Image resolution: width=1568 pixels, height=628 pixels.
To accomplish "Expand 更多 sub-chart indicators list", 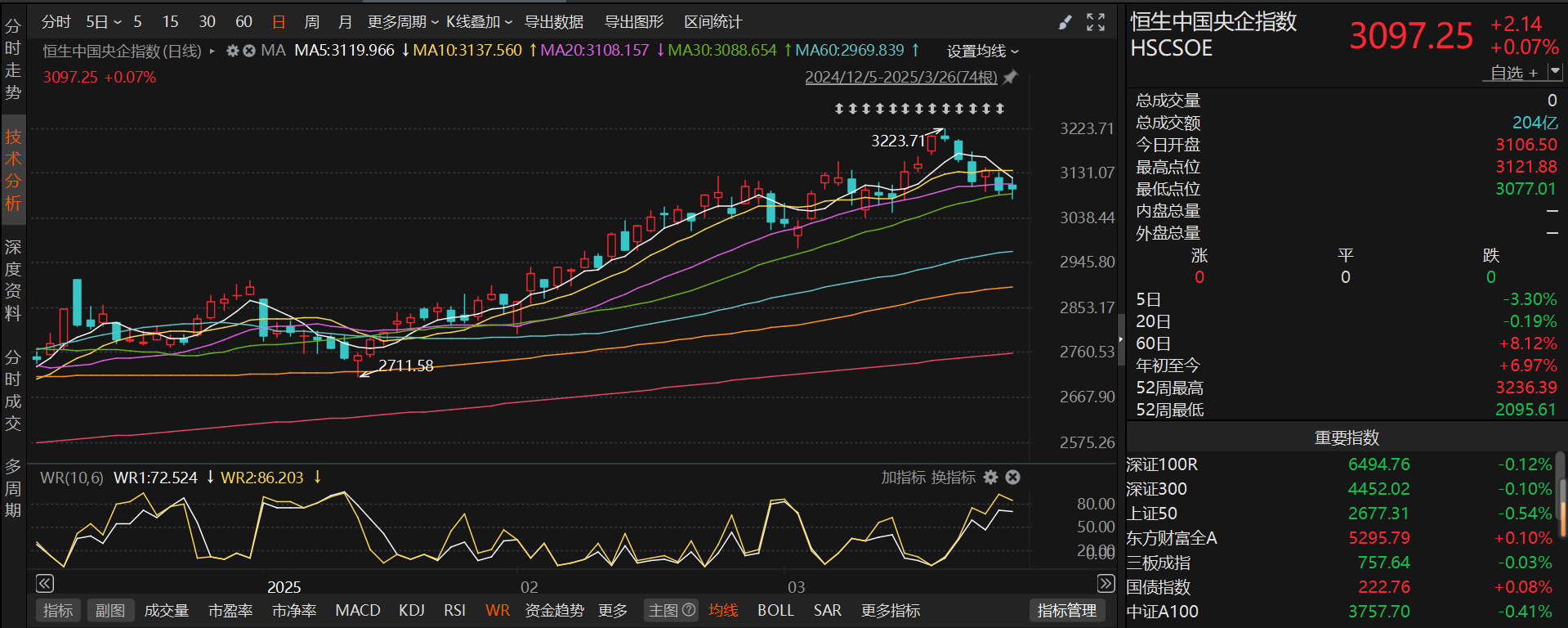I will click(613, 610).
